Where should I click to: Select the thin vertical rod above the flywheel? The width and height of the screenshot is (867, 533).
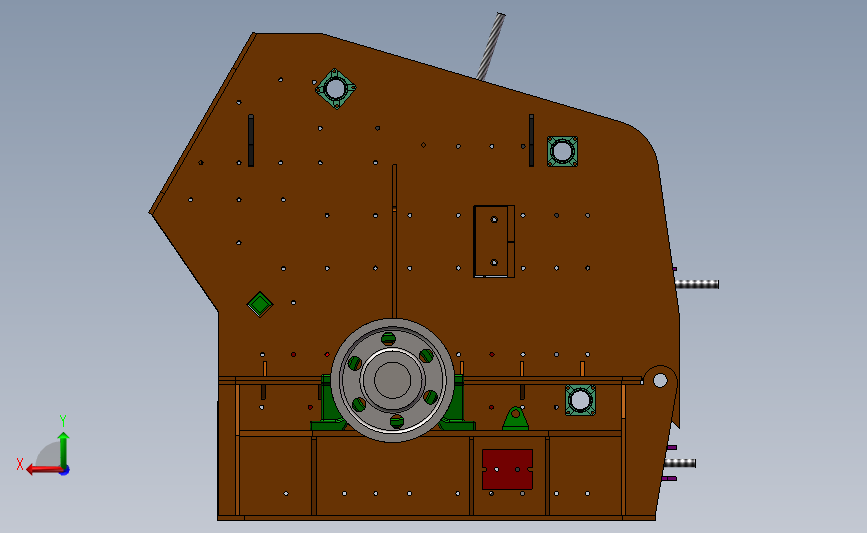point(394,241)
